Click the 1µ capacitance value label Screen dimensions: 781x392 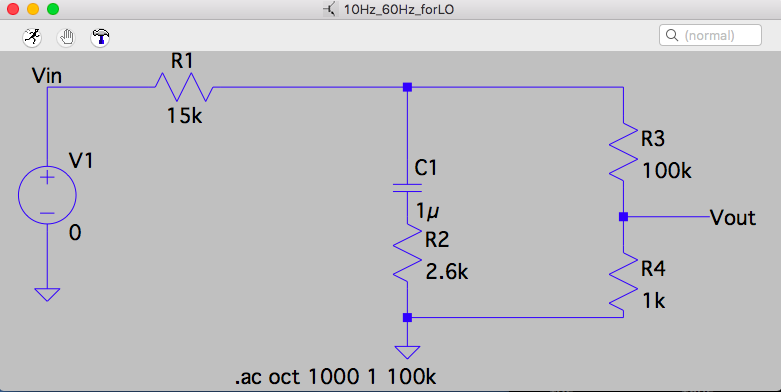tap(427, 211)
